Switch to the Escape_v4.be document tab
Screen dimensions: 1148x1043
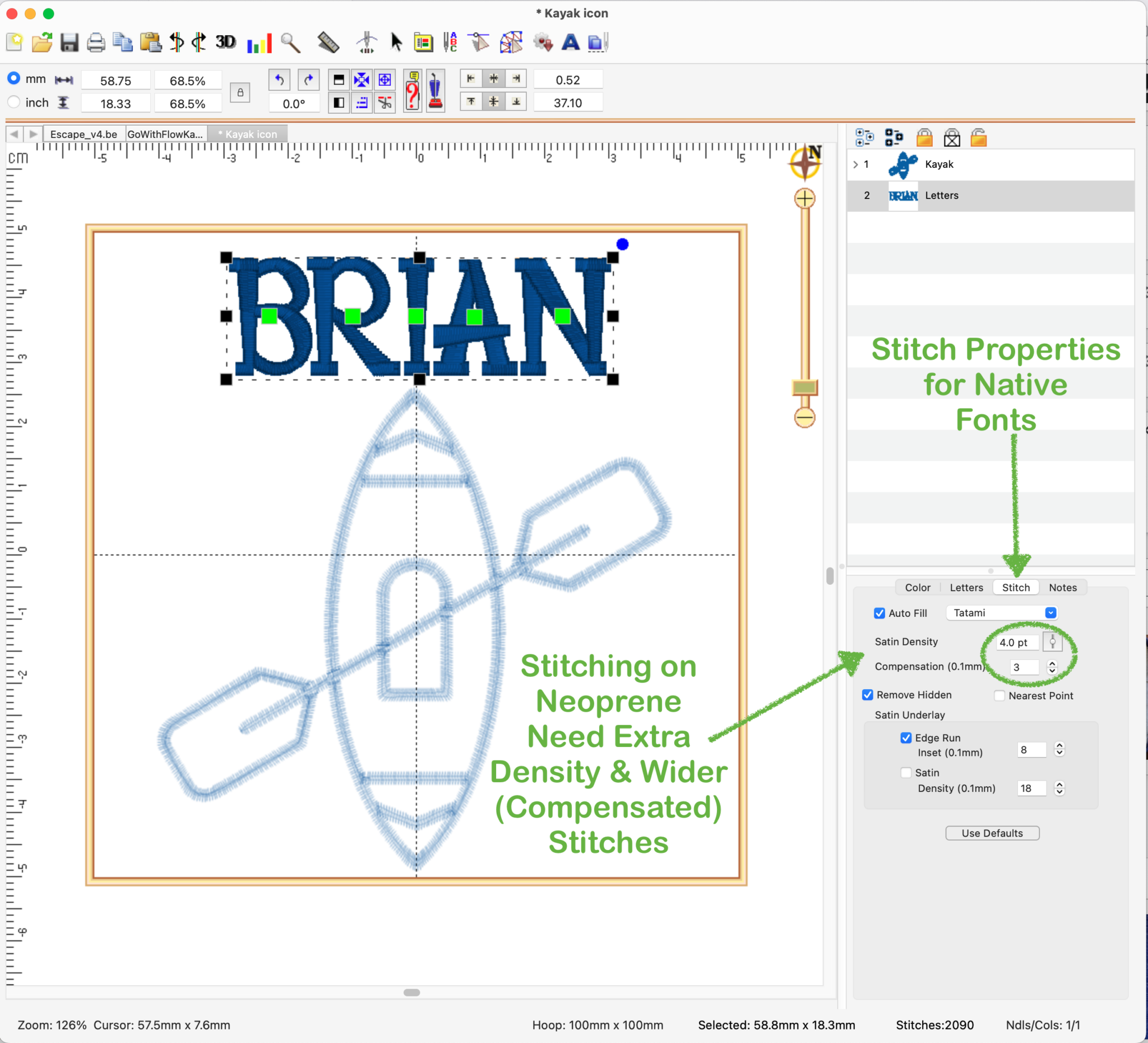click(84, 135)
